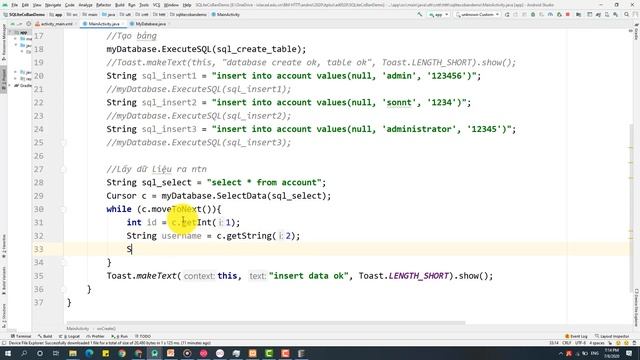The image size is (640, 360).
Task: Open the Refactor menu
Action: click(104, 5)
